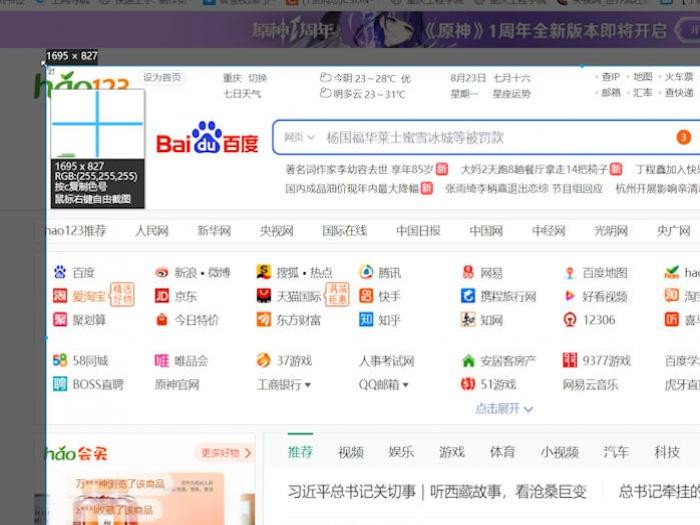The image size is (700, 525).
Task: Click the 百度 paw icon in site grid
Action: pos(60,272)
